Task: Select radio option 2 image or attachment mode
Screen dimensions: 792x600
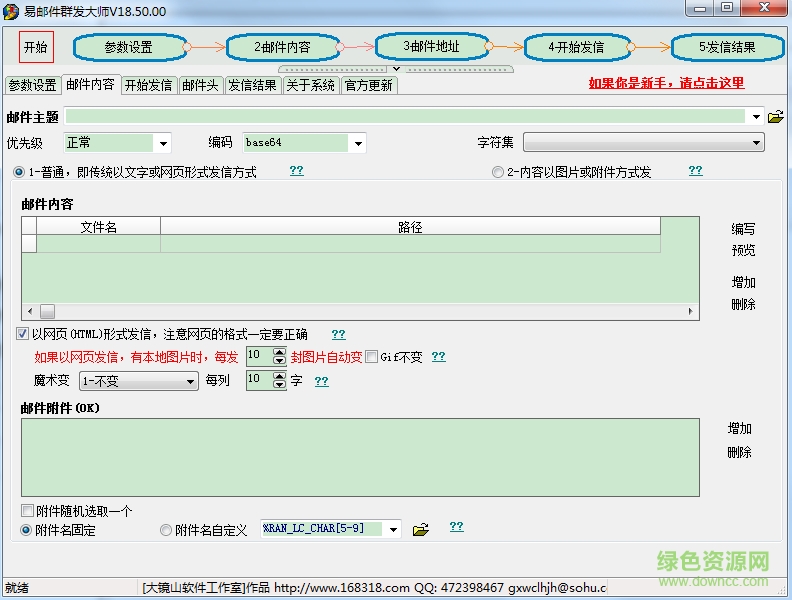Action: tap(498, 172)
